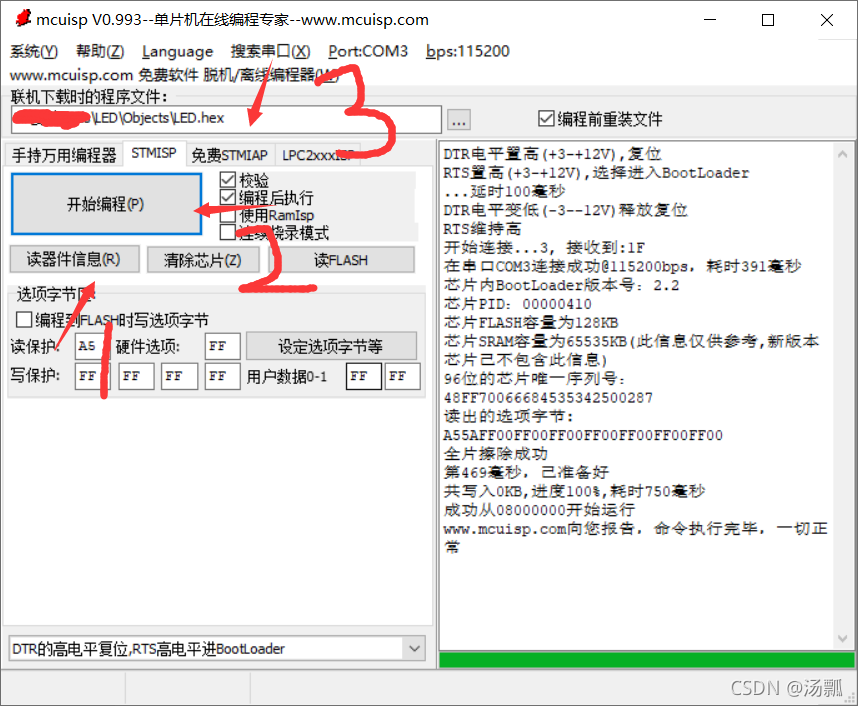Open the bps:115200 baud rate menu
The image size is (858, 706).
tap(468, 51)
